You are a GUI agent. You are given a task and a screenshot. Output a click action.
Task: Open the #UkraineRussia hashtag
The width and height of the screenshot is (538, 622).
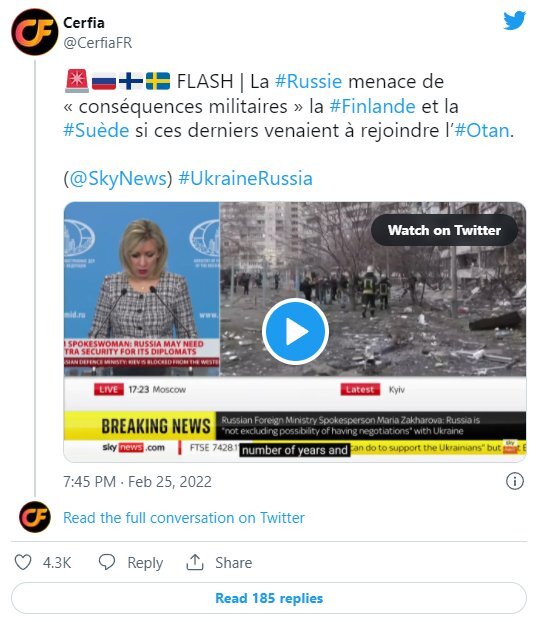tap(246, 179)
